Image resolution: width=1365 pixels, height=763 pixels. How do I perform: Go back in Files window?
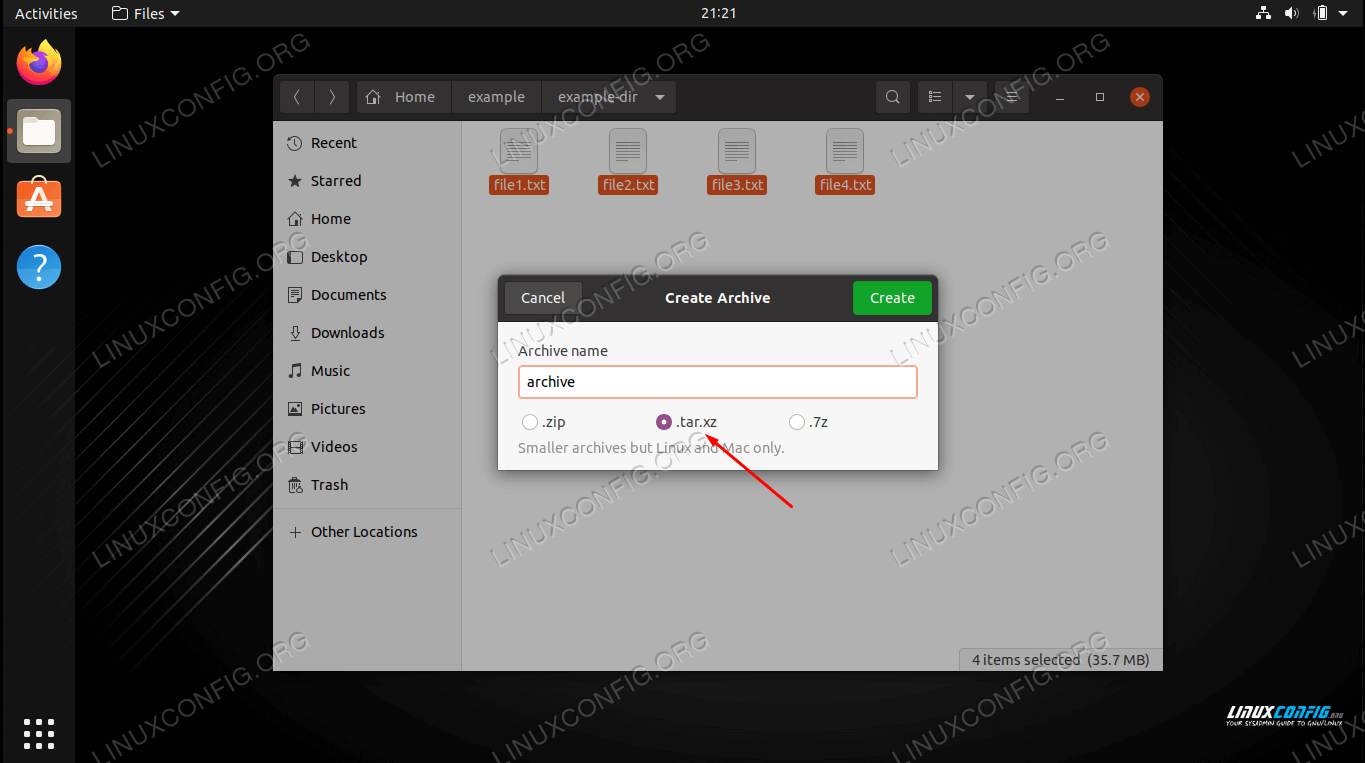297,97
